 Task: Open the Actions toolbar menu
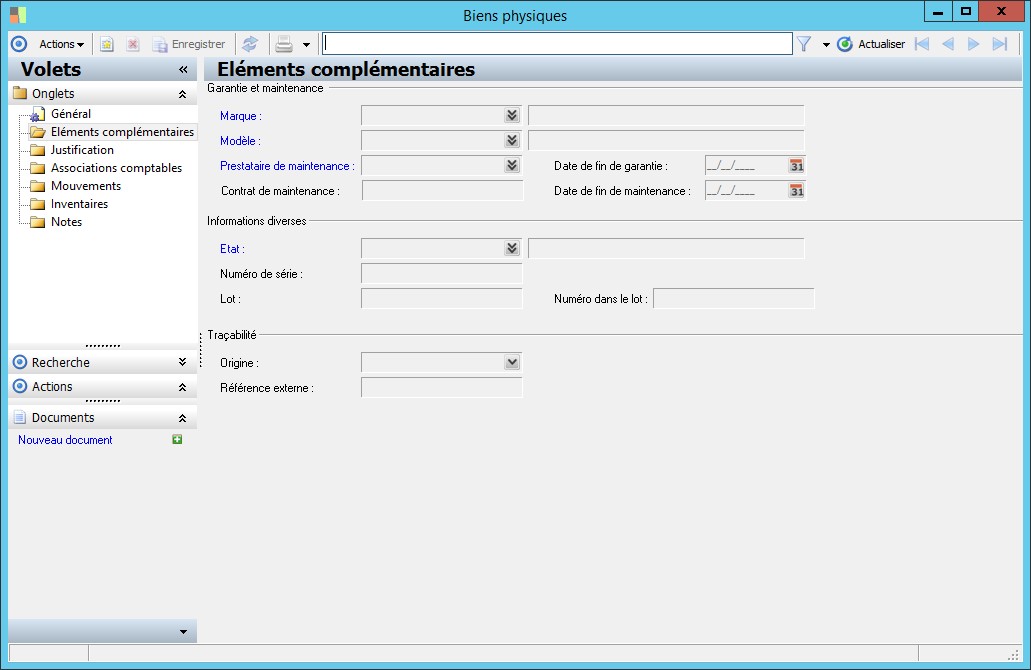61,44
